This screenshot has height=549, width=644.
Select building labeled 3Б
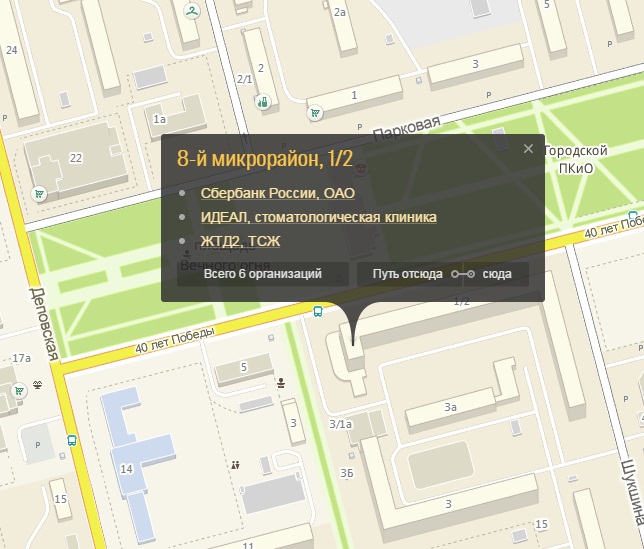coord(347,473)
